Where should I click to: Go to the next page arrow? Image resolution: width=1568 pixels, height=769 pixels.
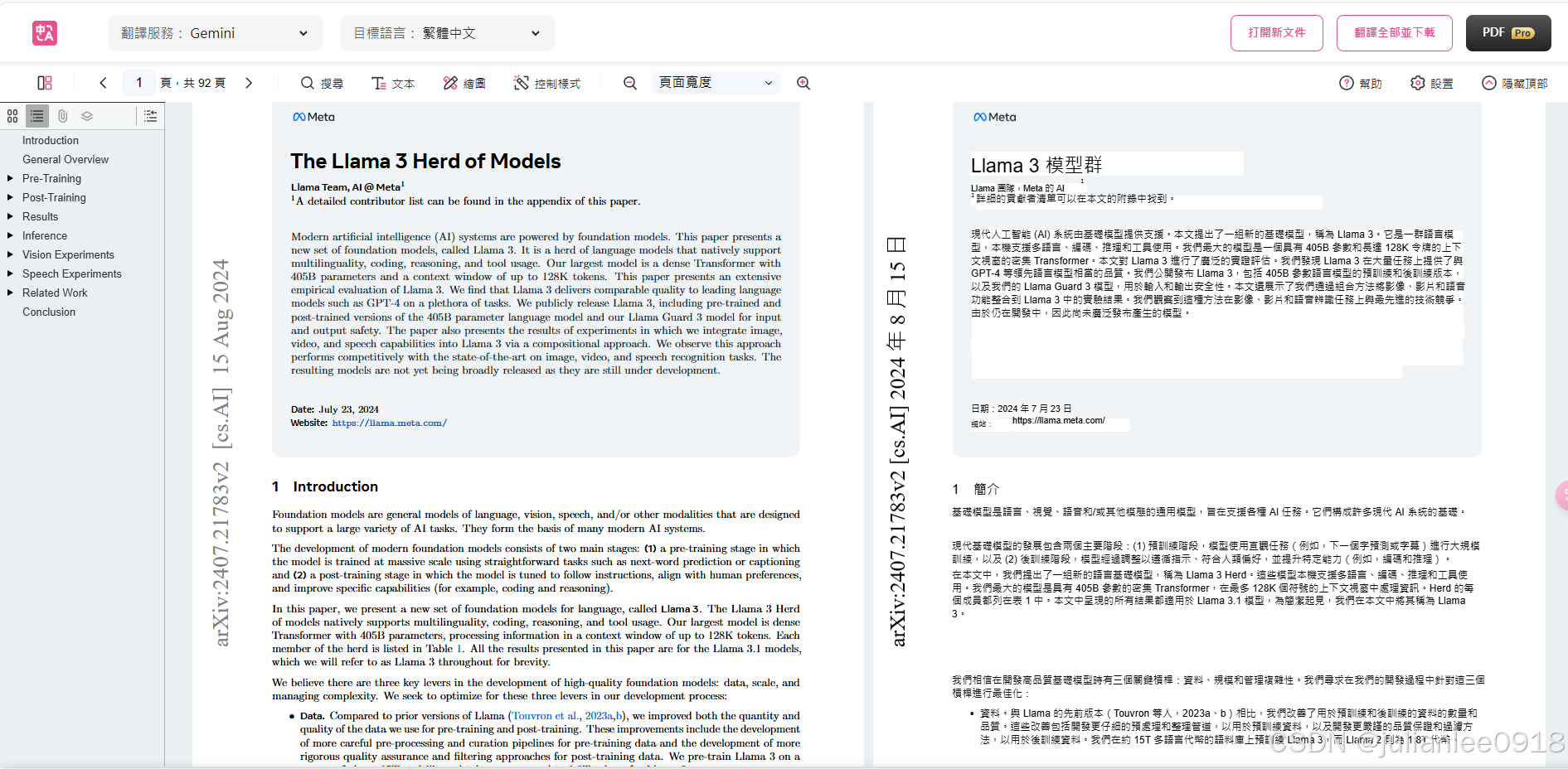click(x=249, y=83)
